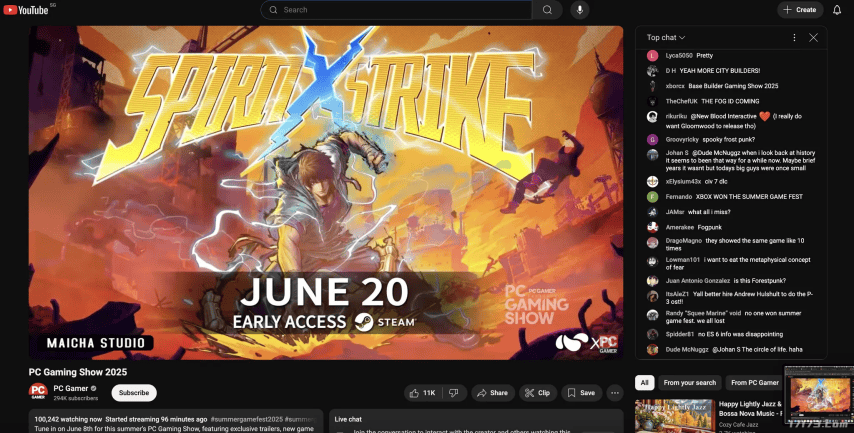Close the live chat panel
The height and width of the screenshot is (433, 854).
(x=813, y=38)
